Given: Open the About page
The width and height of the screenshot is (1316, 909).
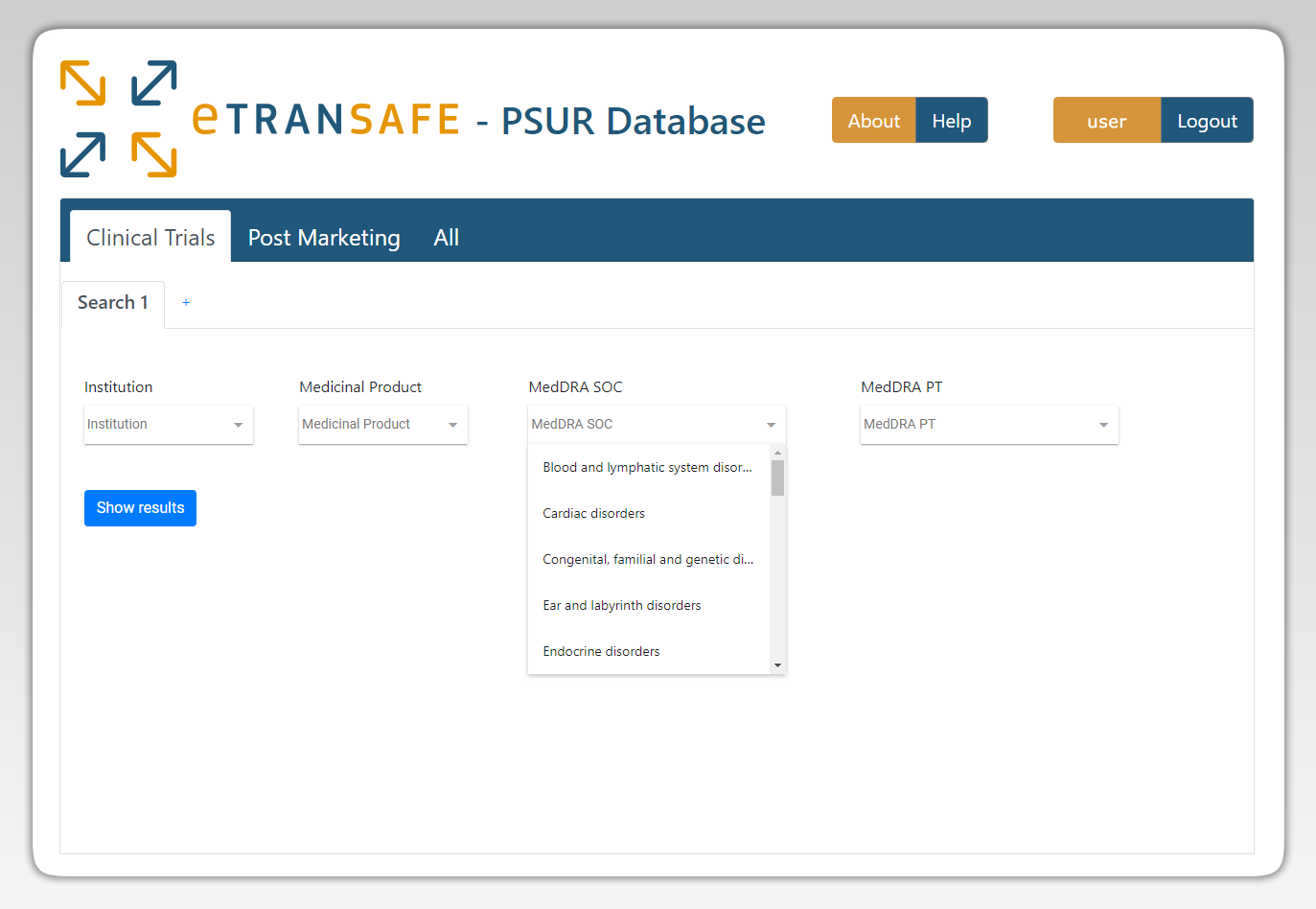Looking at the screenshot, I should (x=873, y=120).
